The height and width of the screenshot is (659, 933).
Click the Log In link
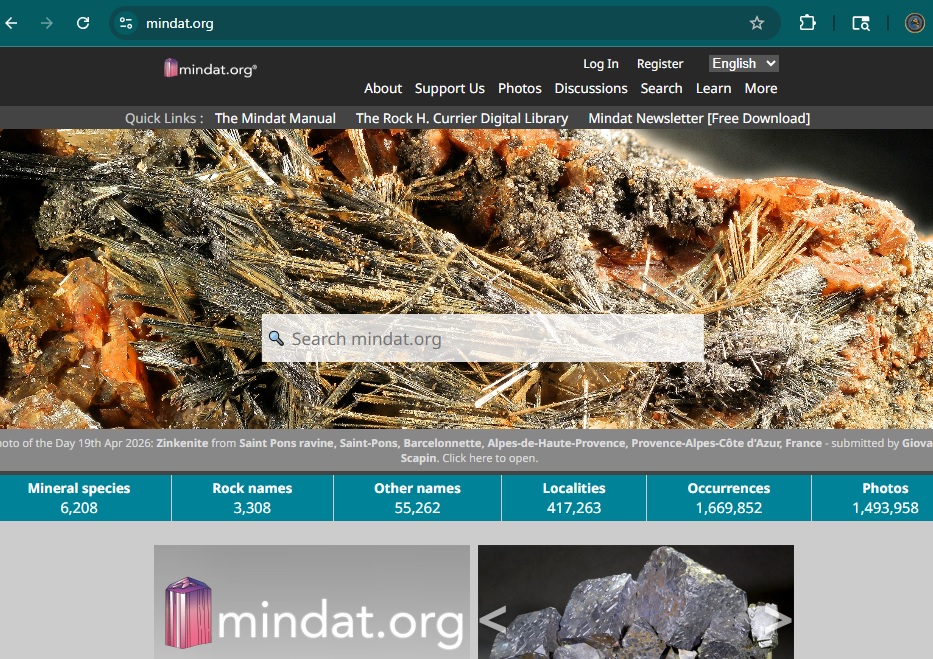tap(600, 63)
